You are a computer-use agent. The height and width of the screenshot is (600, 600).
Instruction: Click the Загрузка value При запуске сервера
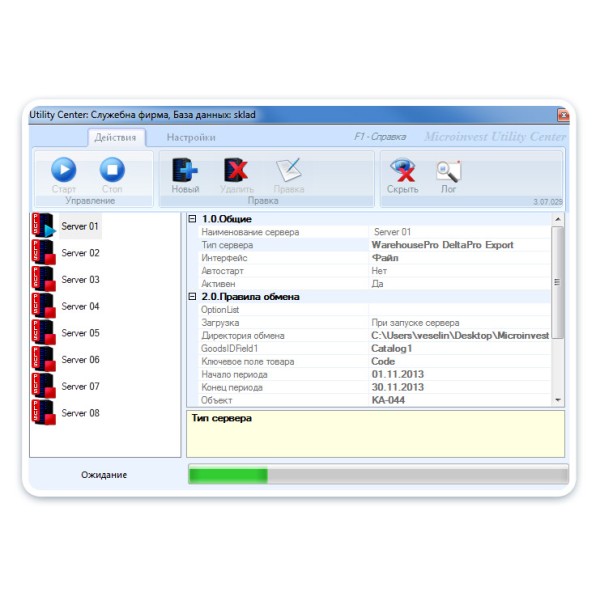415,323
